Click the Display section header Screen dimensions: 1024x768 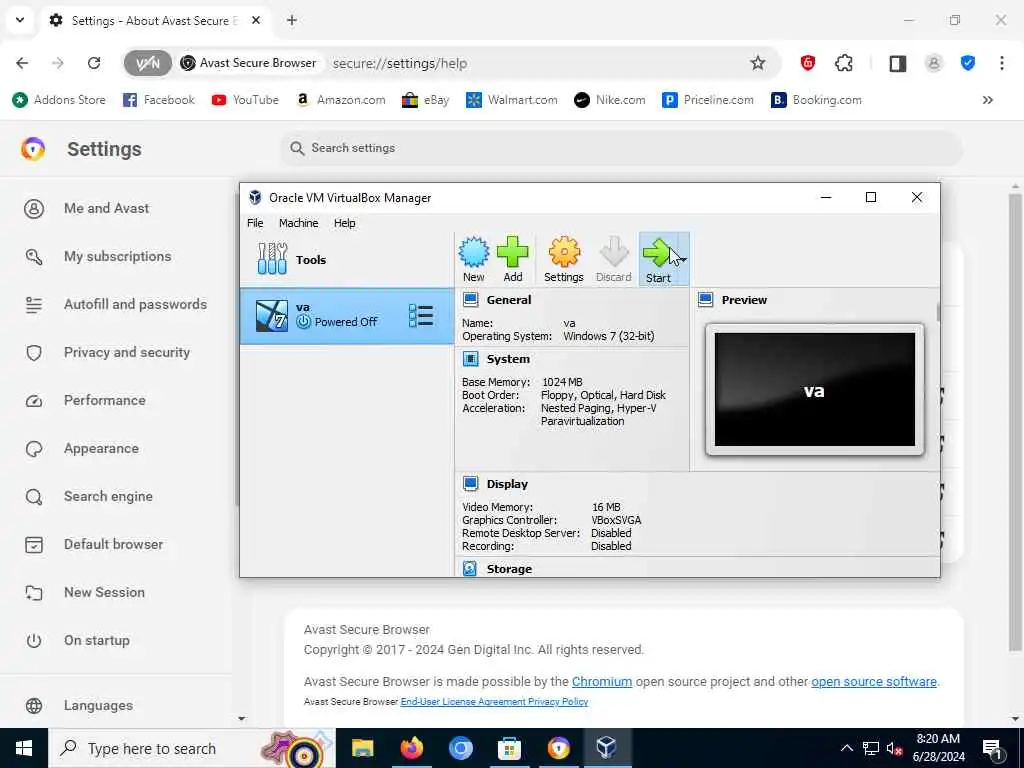click(507, 484)
